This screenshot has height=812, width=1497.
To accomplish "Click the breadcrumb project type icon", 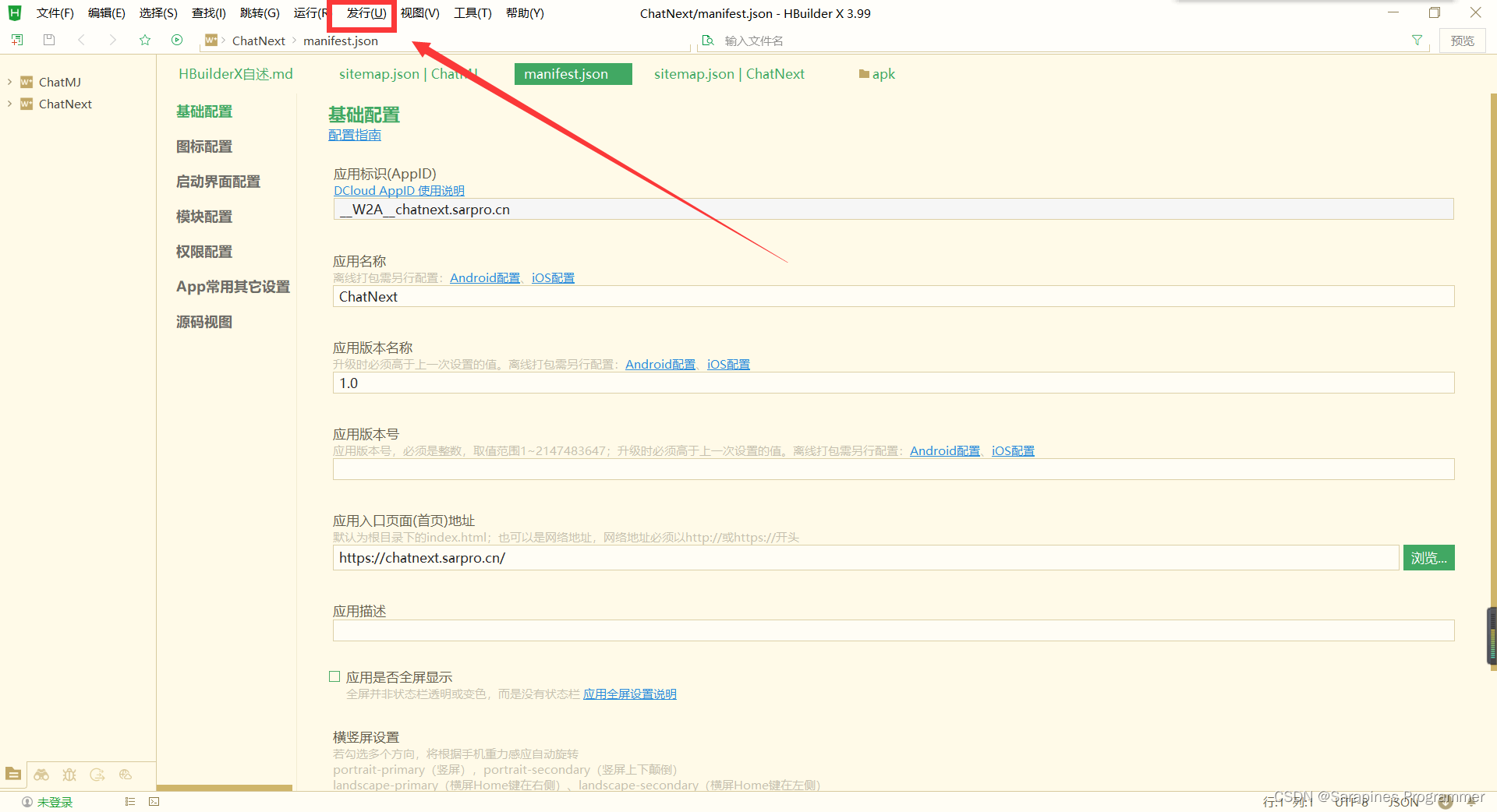I will tap(211, 40).
